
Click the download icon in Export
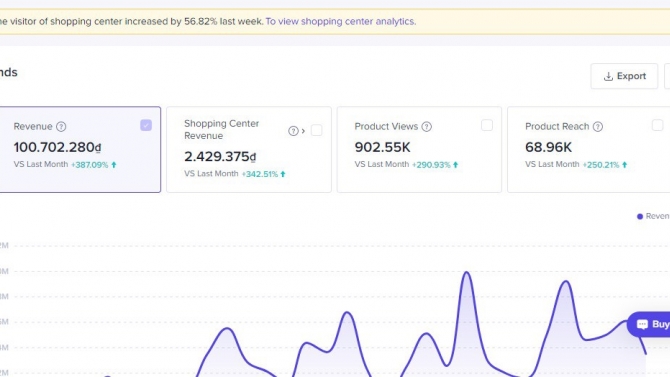point(608,77)
